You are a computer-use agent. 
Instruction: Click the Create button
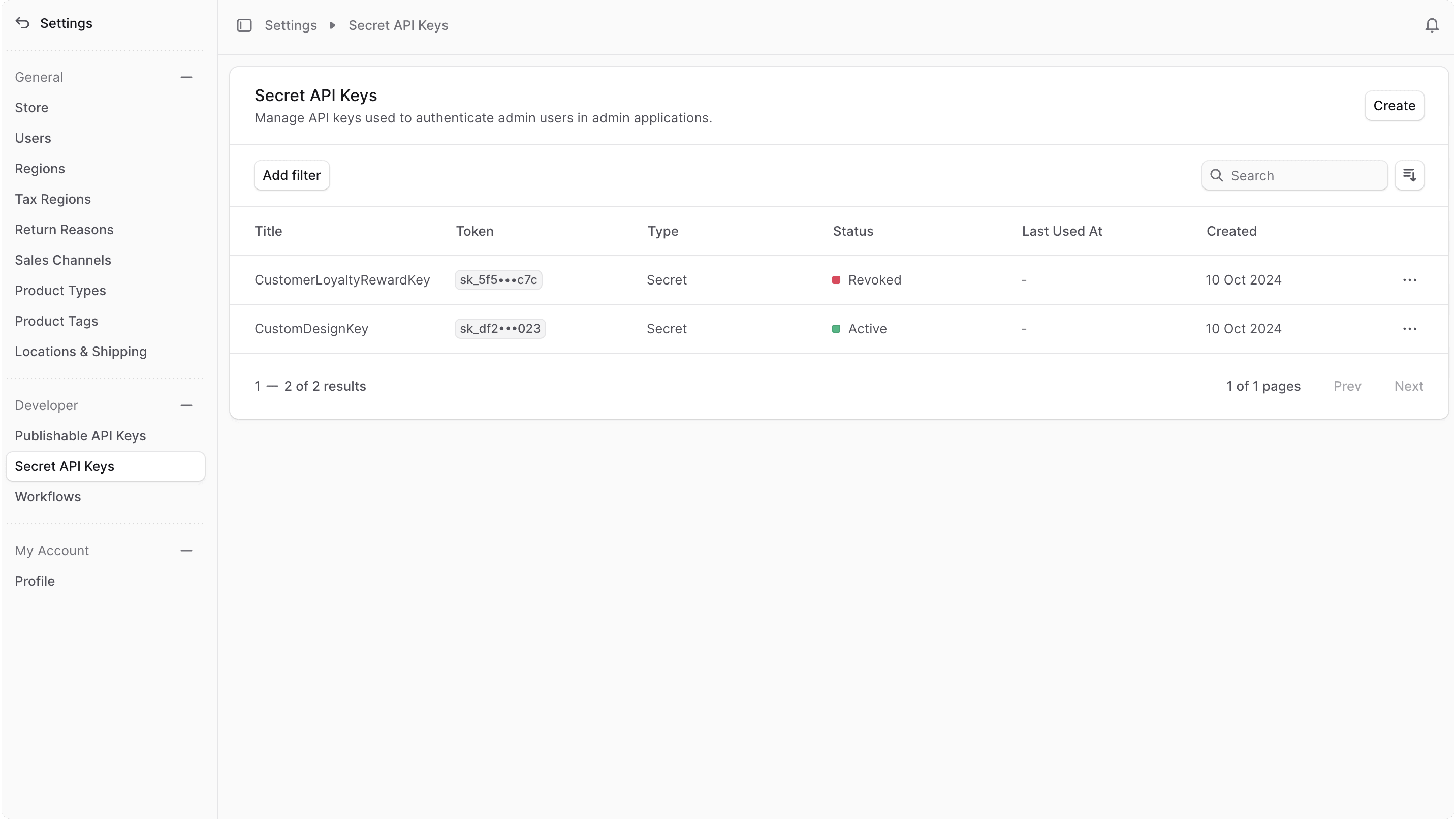tap(1394, 106)
